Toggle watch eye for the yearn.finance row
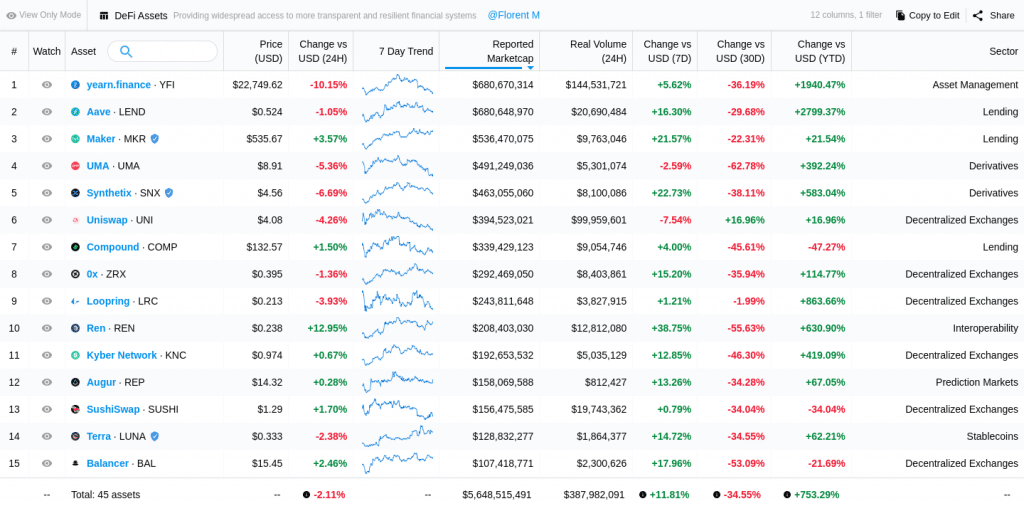The width and height of the screenshot is (1024, 511). [x=47, y=85]
